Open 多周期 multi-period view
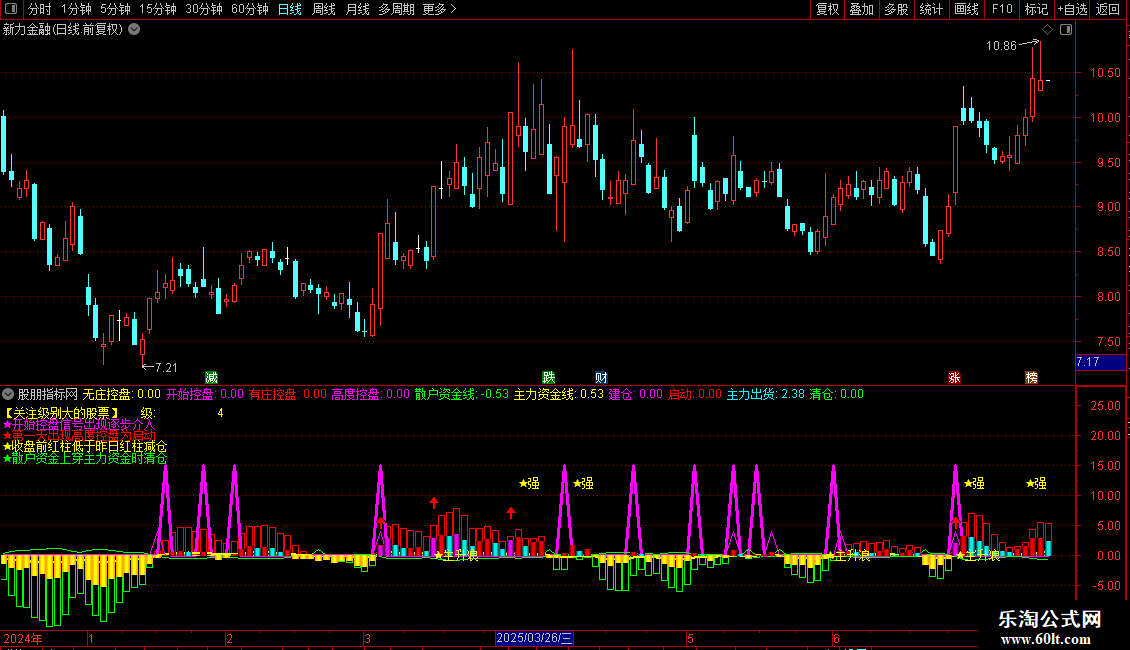Viewport: 1130px width, 650px height. click(x=396, y=9)
